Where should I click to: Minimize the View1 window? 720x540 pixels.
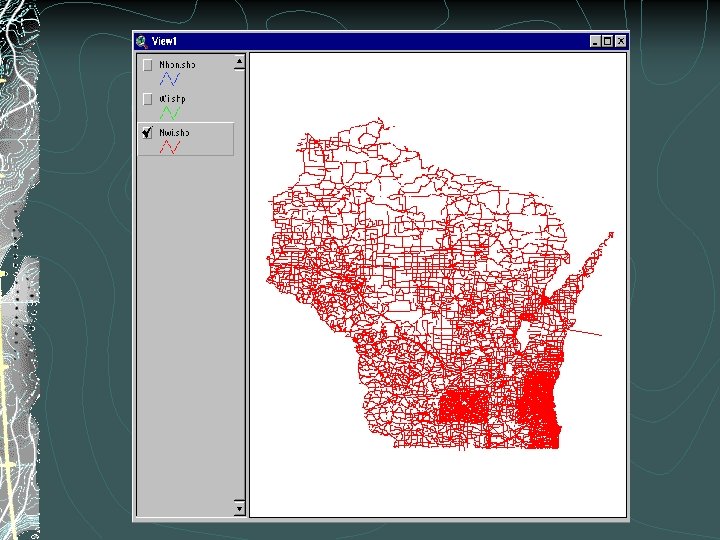pos(595,41)
